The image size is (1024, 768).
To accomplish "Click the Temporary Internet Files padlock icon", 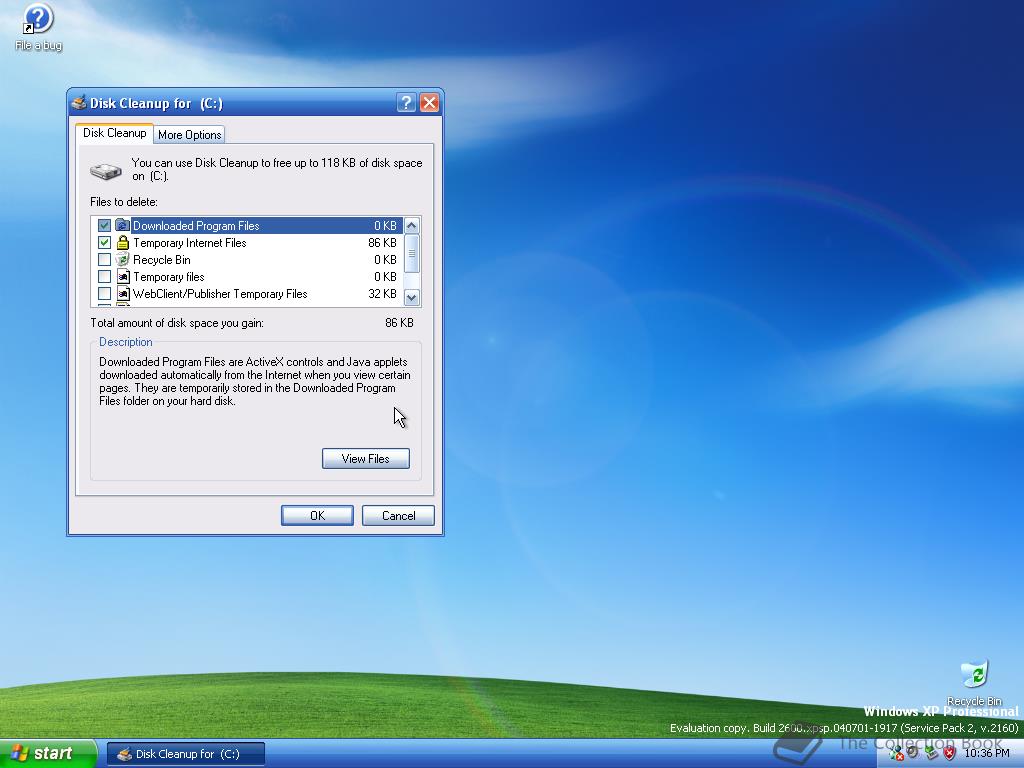I will pyautogui.click(x=122, y=242).
